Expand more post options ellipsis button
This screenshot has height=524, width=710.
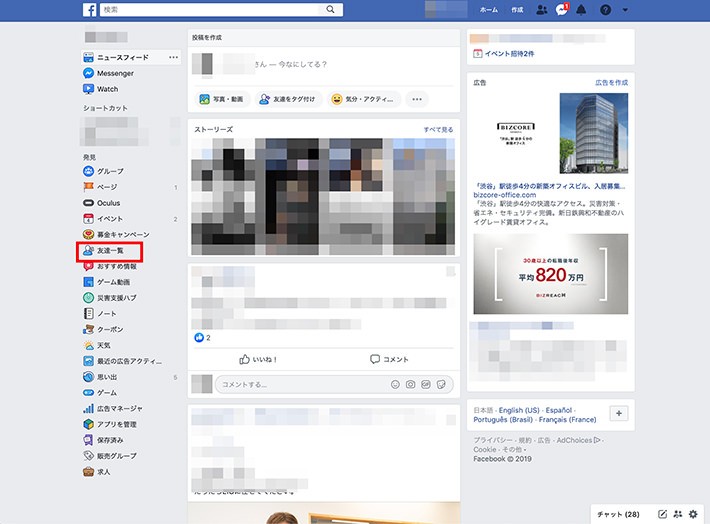pyautogui.click(x=417, y=99)
